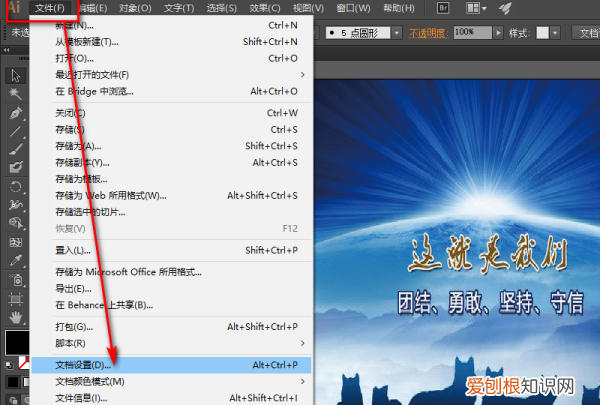Select the Symbol Sprayer tool
The height and width of the screenshot is (405, 600).
coord(16,280)
